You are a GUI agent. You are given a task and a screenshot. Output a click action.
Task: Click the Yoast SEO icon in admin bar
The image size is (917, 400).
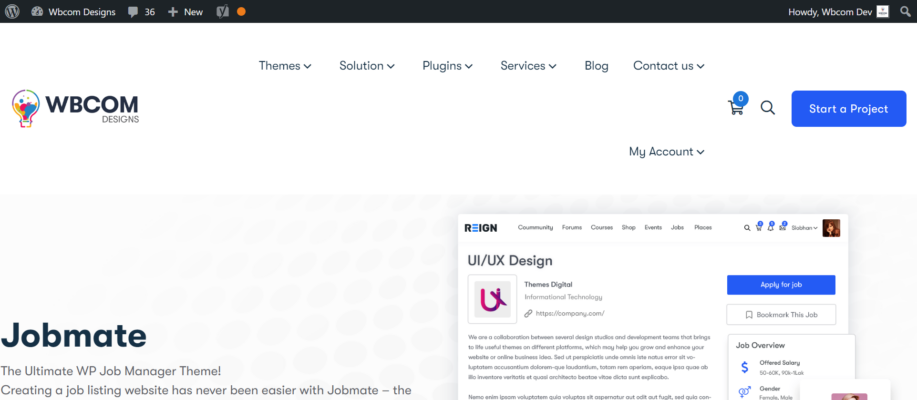pos(222,12)
